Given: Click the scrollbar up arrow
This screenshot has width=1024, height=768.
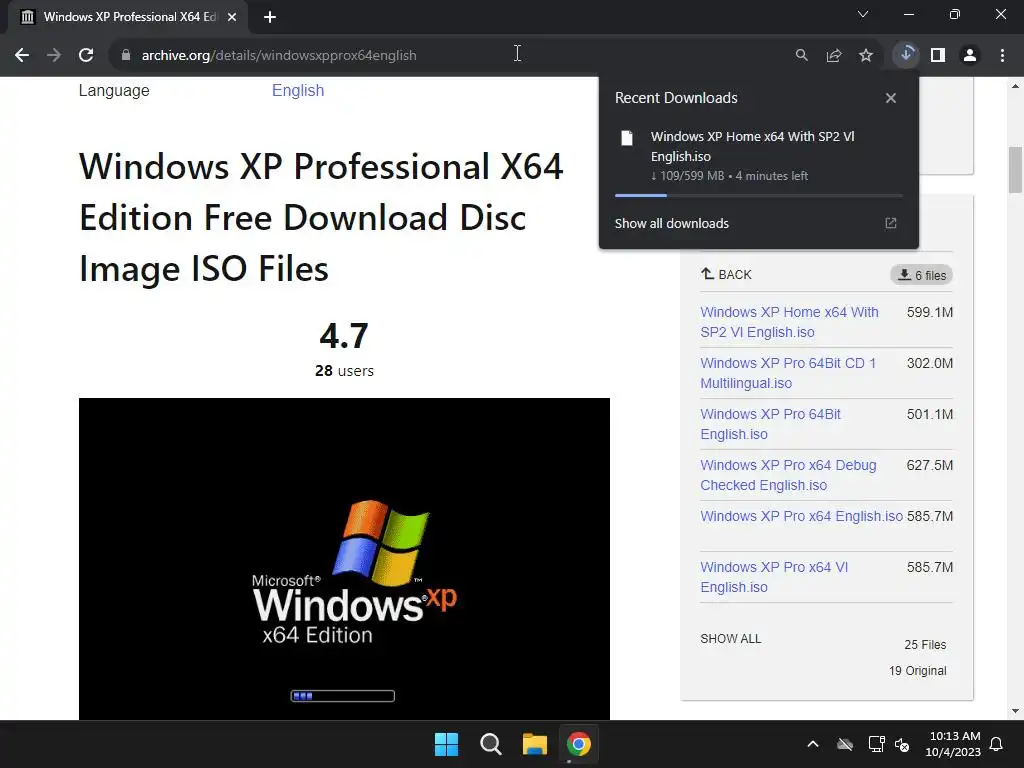Looking at the screenshot, I should (x=1015, y=86).
